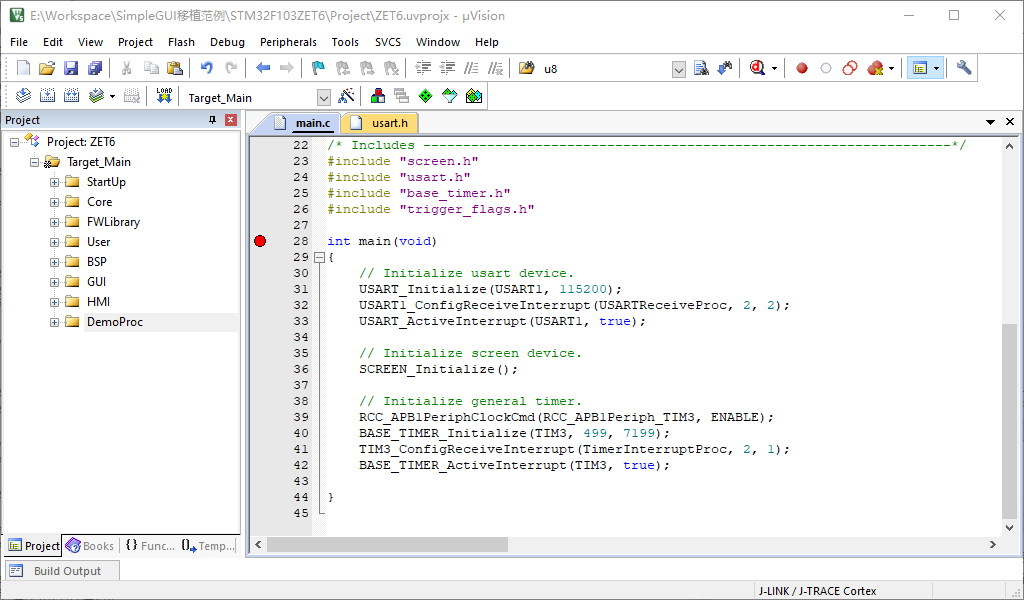
Task: Open the find text 'u8' dropdown arrow
Action: (679, 69)
